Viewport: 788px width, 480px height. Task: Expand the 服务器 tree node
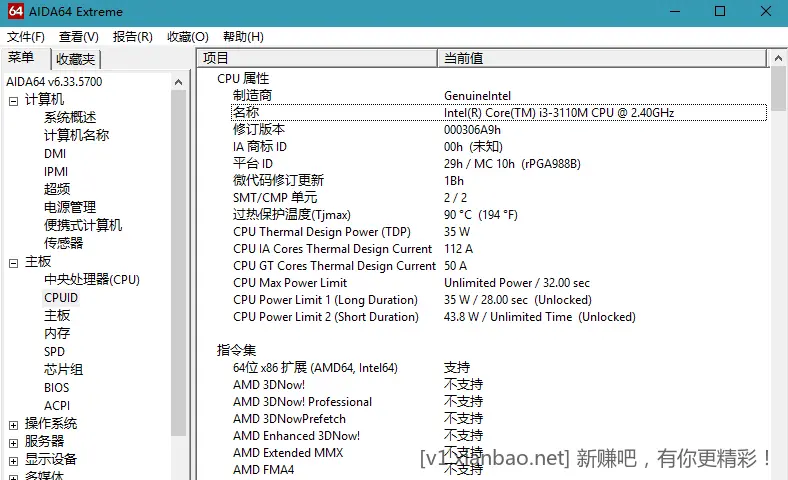tap(14, 443)
